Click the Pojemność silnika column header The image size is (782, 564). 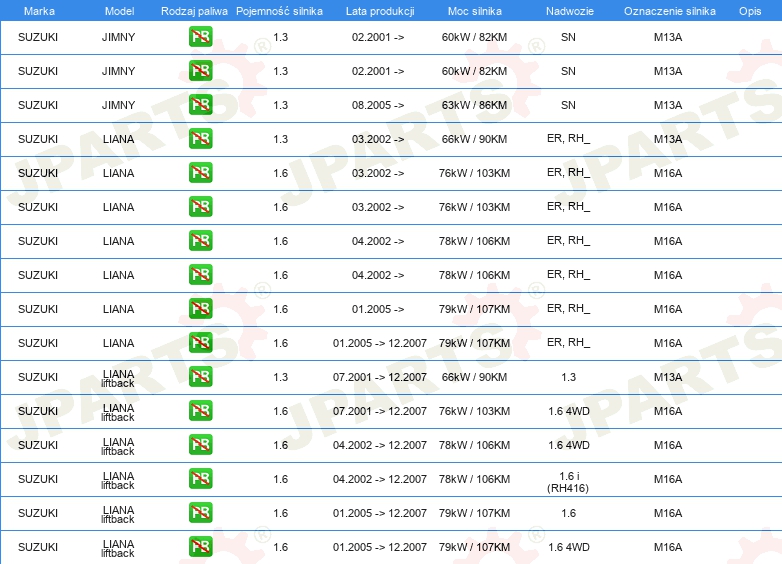click(x=279, y=11)
